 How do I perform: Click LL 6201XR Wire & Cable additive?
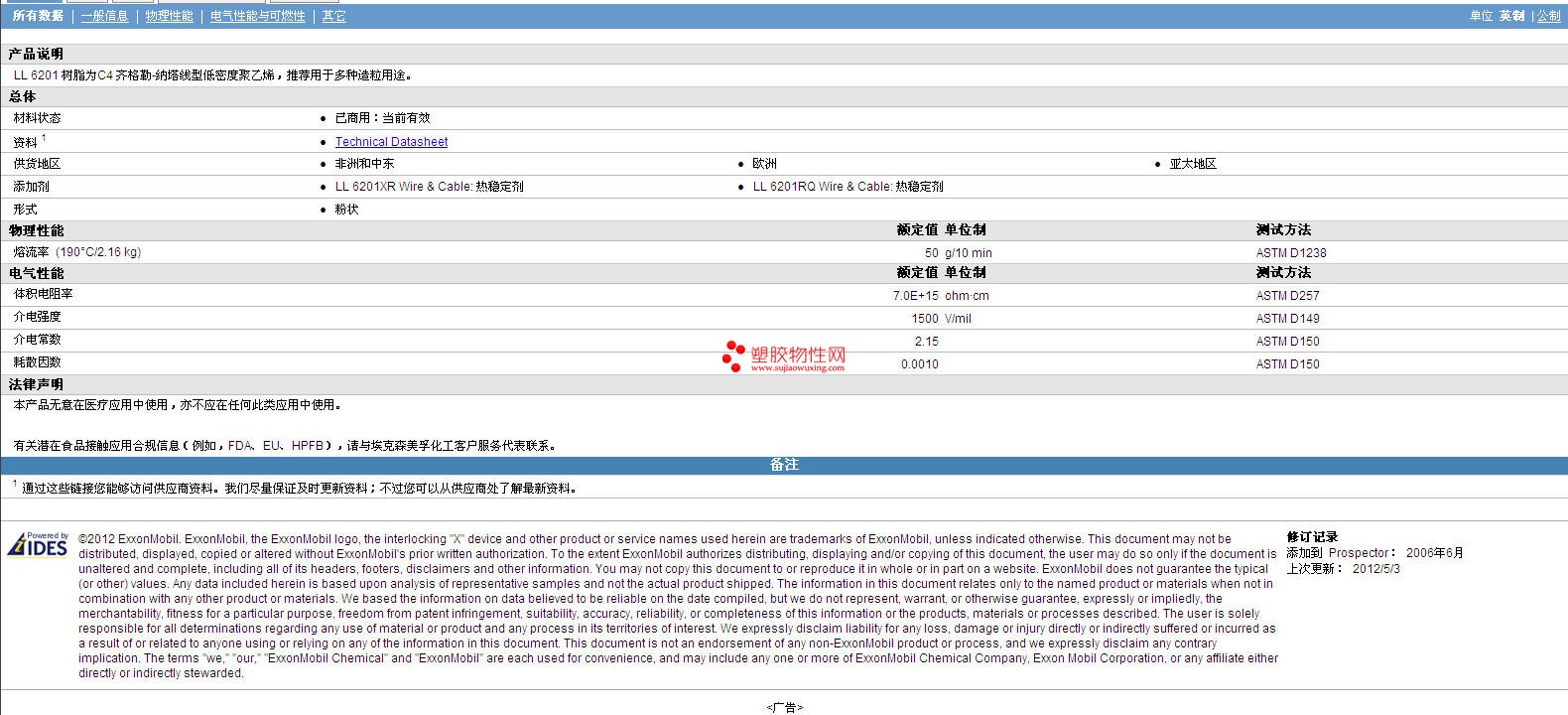(x=429, y=187)
